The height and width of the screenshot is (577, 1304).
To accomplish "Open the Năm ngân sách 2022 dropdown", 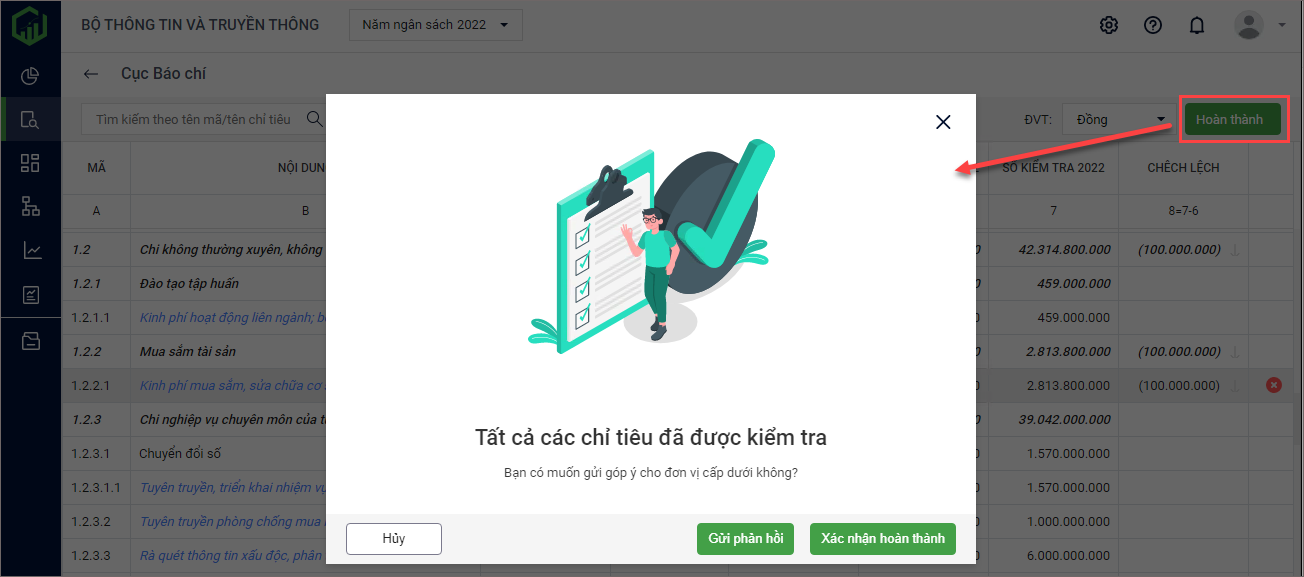I will tap(435, 25).
